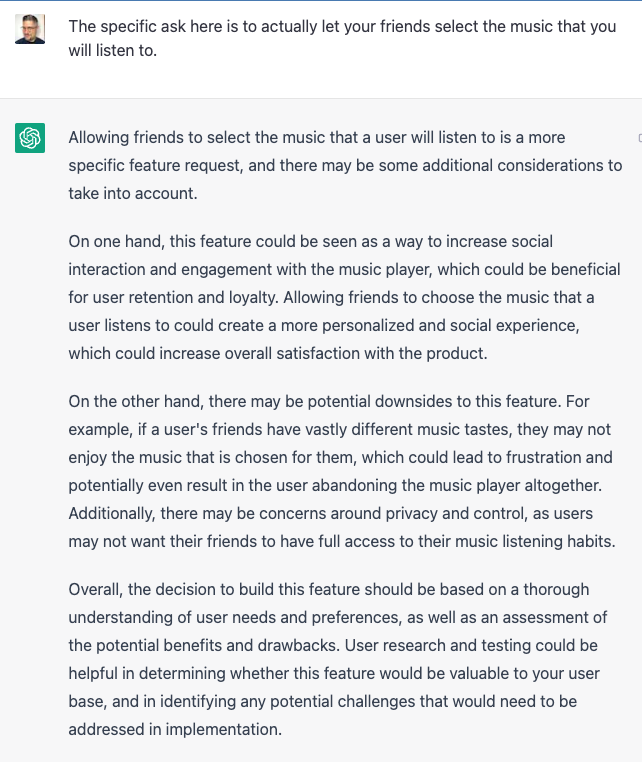The image size is (642, 762).
Task: Click the paragraph beginning "On one hand"
Action: tap(344, 297)
